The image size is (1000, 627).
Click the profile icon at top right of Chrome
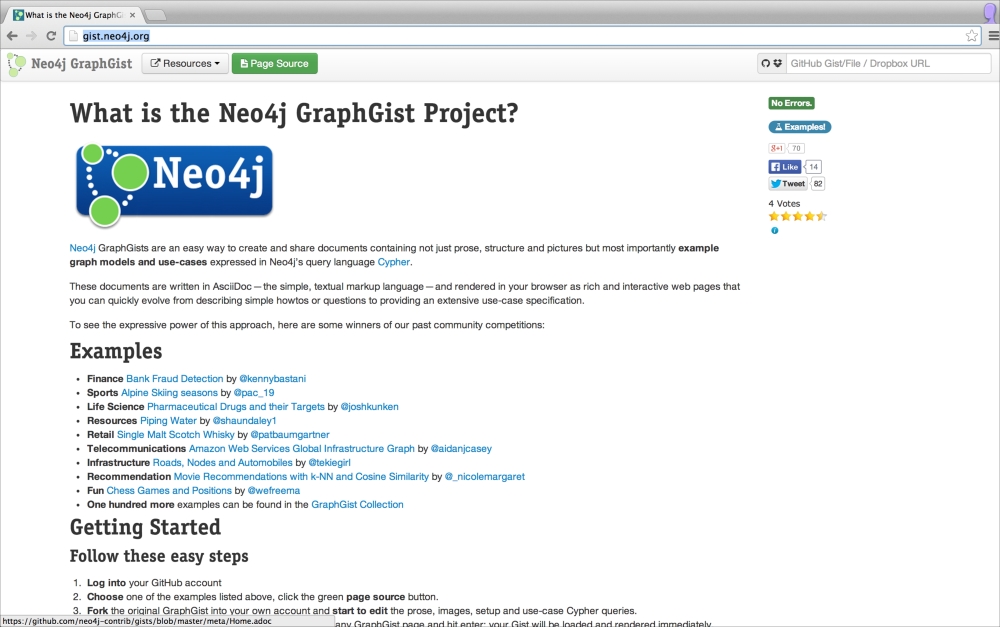[x=990, y=13]
